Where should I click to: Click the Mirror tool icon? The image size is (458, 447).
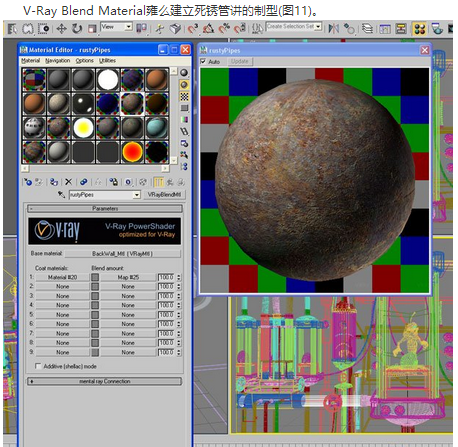coord(333,29)
